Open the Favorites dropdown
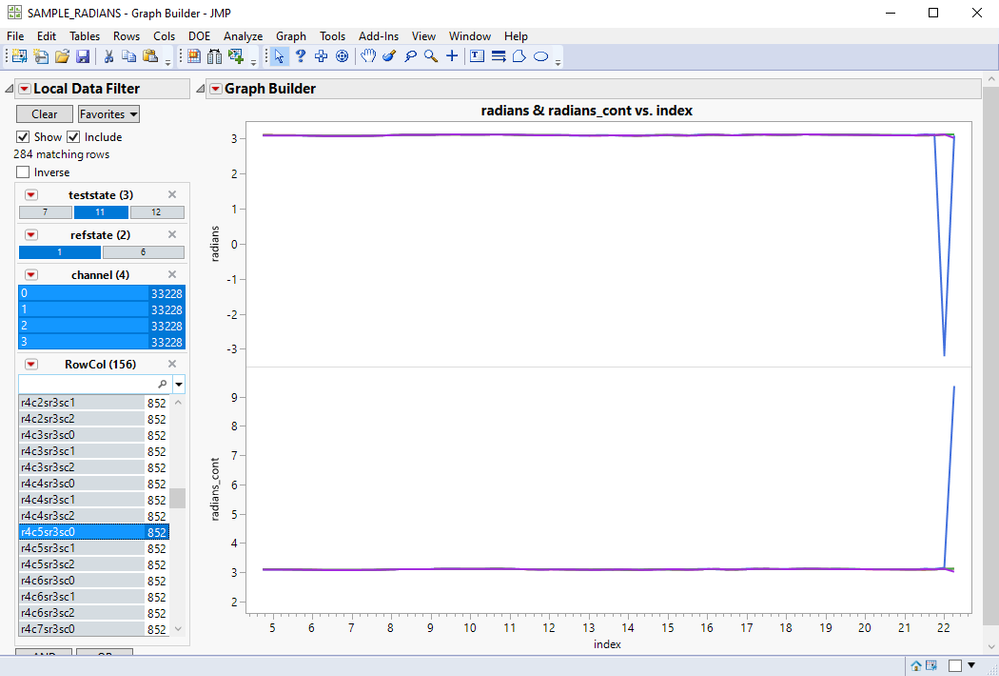999x676 pixels. [x=109, y=114]
